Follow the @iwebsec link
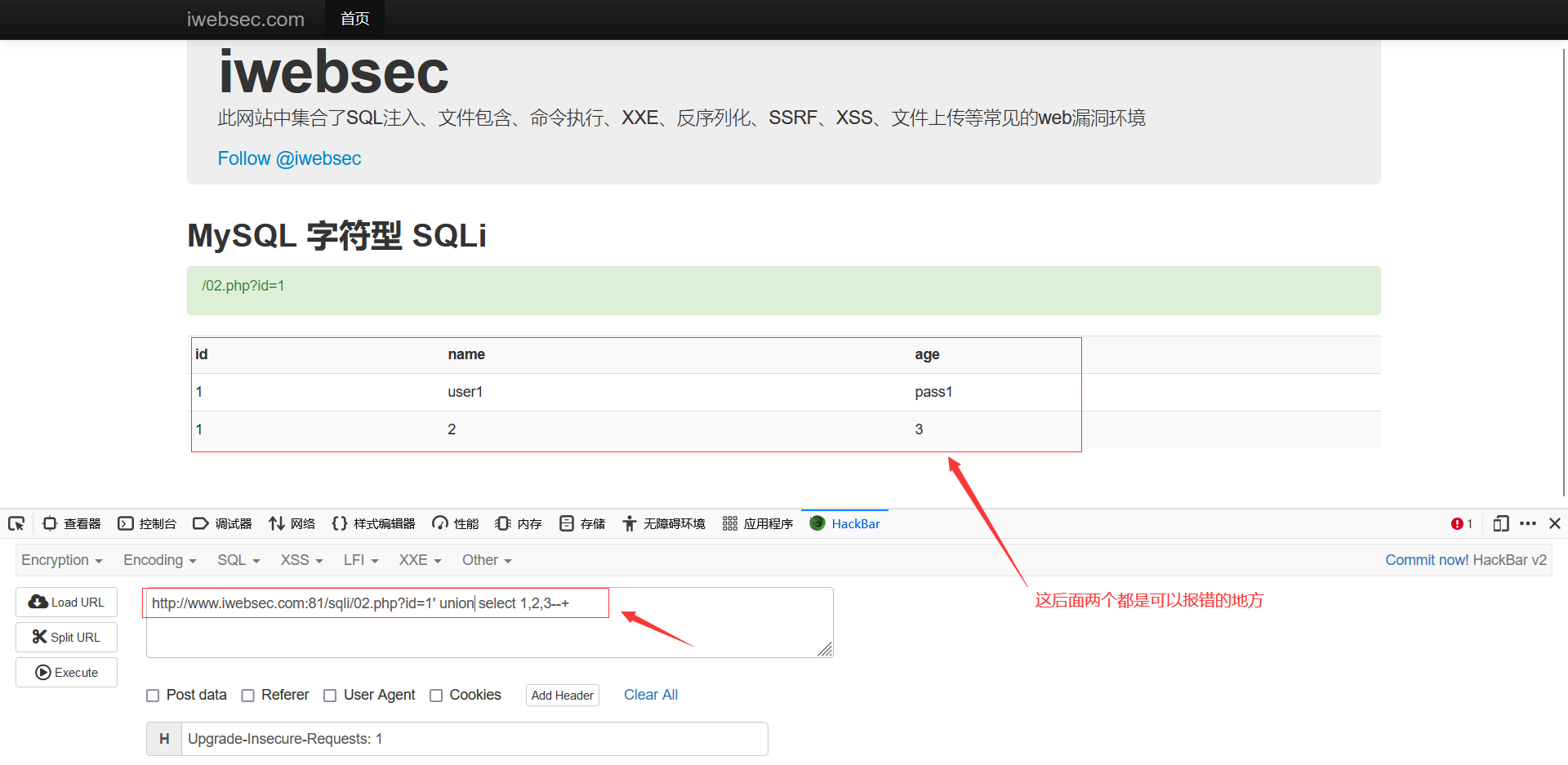The width and height of the screenshot is (1568, 765). [x=289, y=158]
